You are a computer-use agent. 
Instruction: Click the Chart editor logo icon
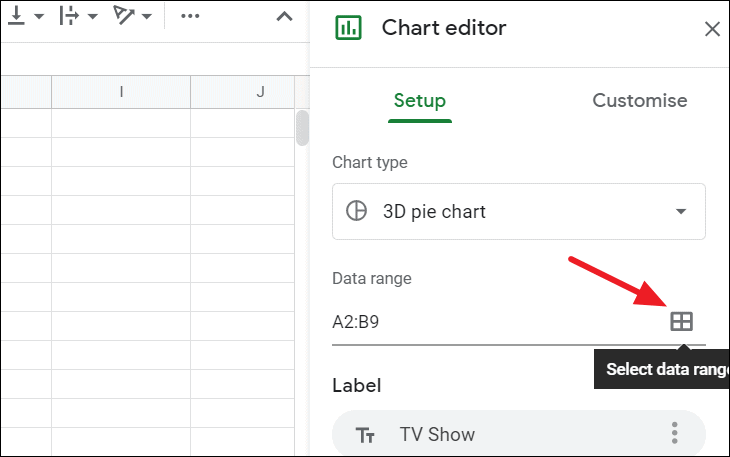tap(349, 28)
